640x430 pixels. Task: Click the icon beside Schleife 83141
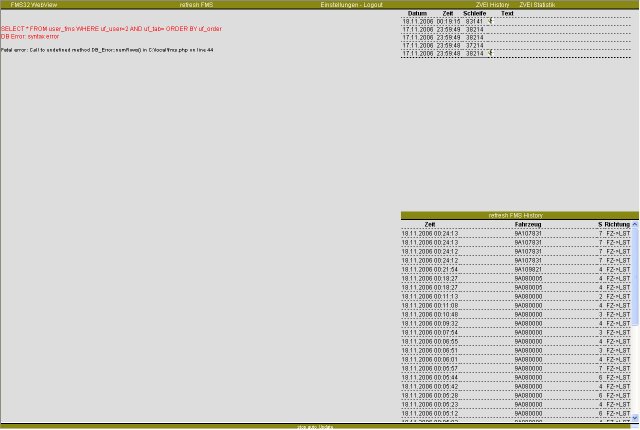pyautogui.click(x=491, y=21)
